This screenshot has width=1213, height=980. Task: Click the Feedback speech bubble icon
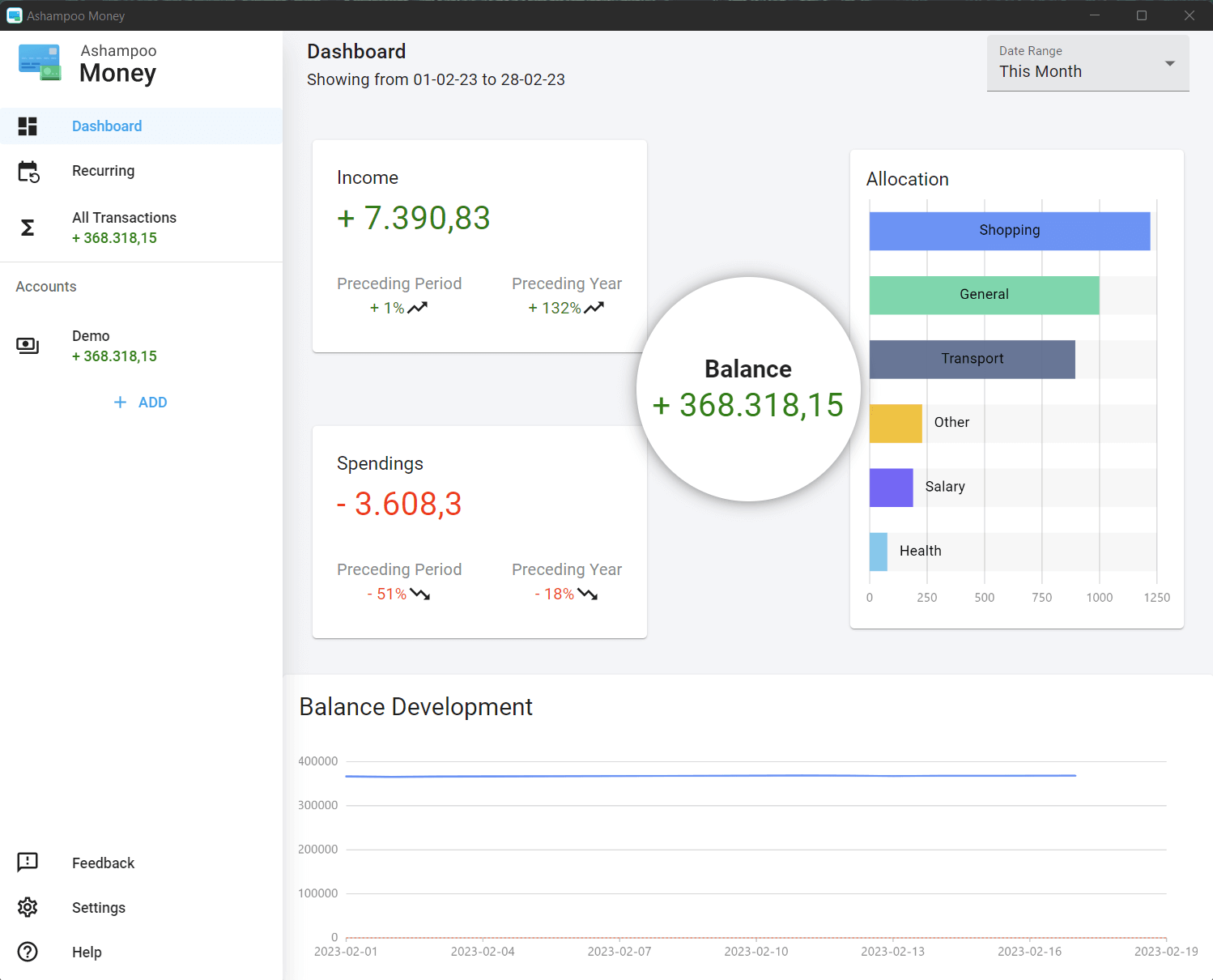pos(28,863)
